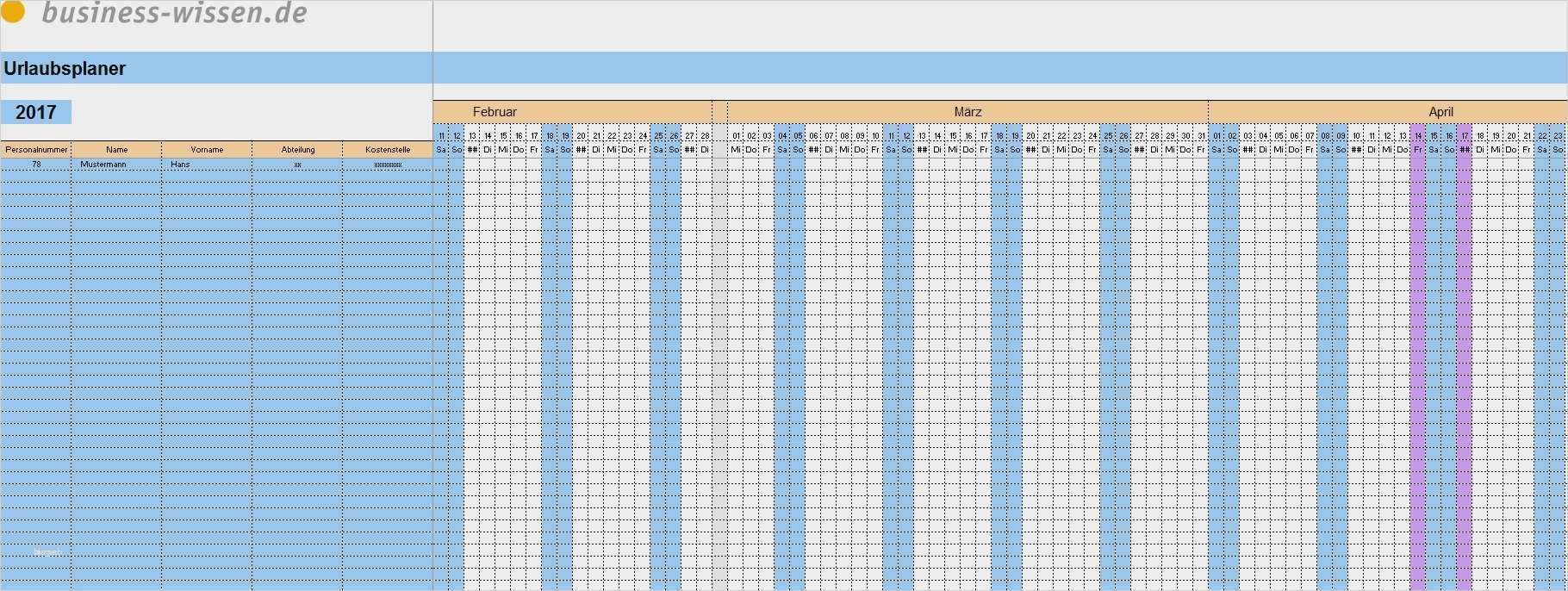This screenshot has height=591, width=1568.
Task: Select the cell containing Hans
Action: tap(207, 164)
